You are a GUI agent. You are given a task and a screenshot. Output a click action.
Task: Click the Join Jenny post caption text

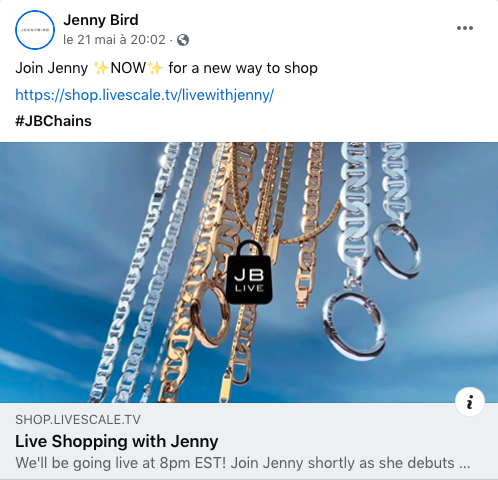click(x=166, y=68)
